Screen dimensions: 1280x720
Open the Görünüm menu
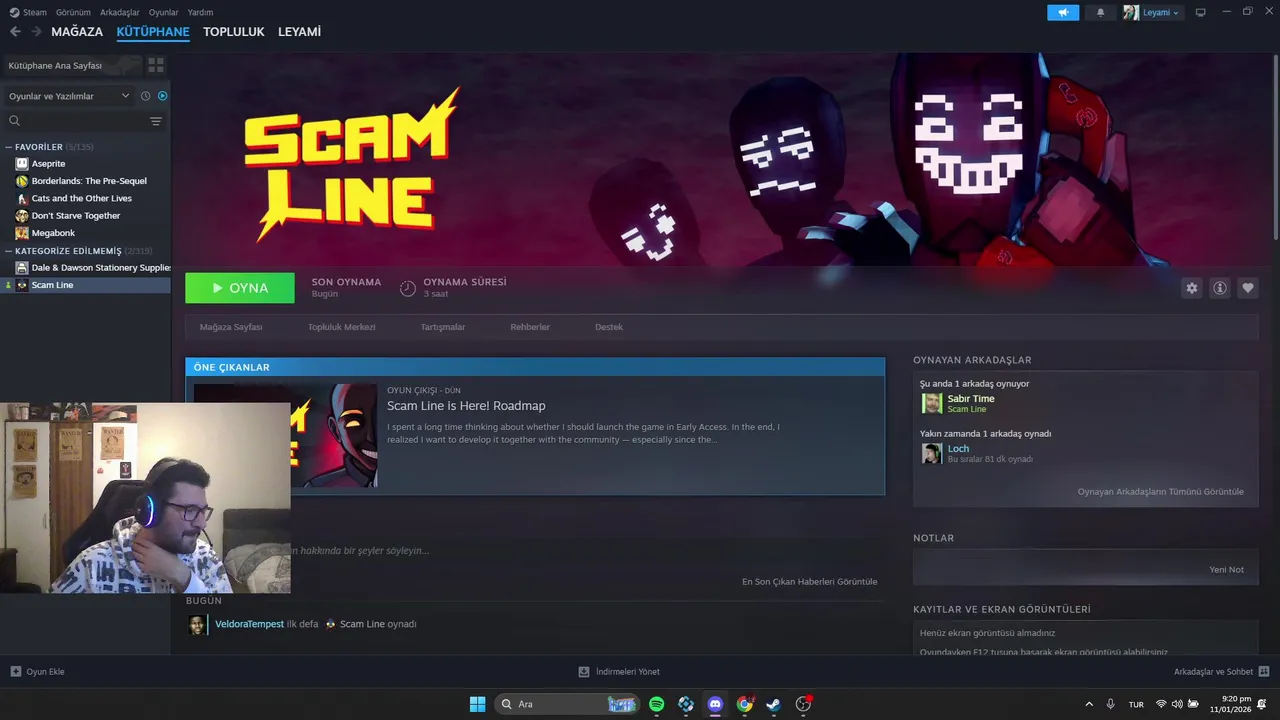(73, 12)
